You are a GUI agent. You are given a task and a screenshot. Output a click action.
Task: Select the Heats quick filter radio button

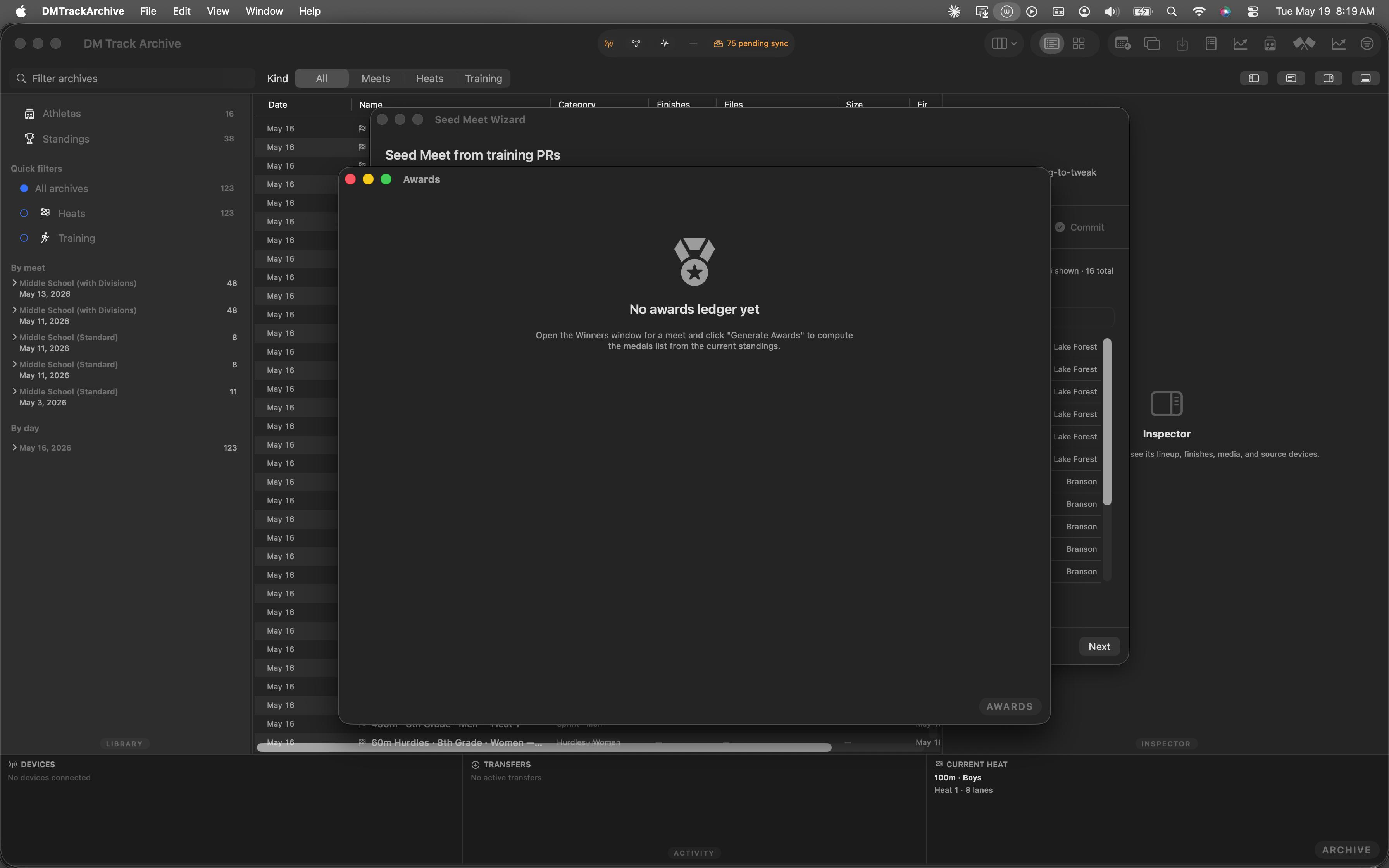pyautogui.click(x=24, y=214)
